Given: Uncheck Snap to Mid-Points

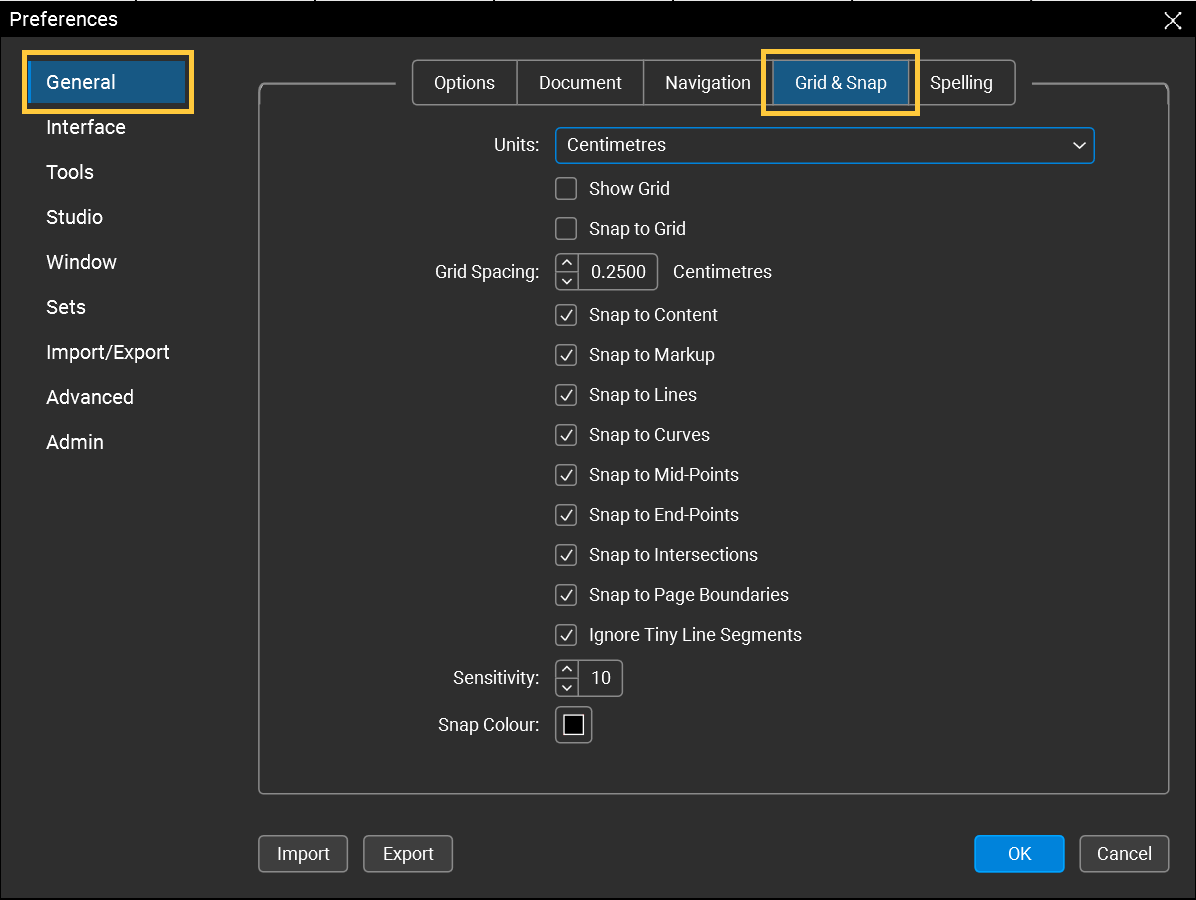Looking at the screenshot, I should click(566, 474).
